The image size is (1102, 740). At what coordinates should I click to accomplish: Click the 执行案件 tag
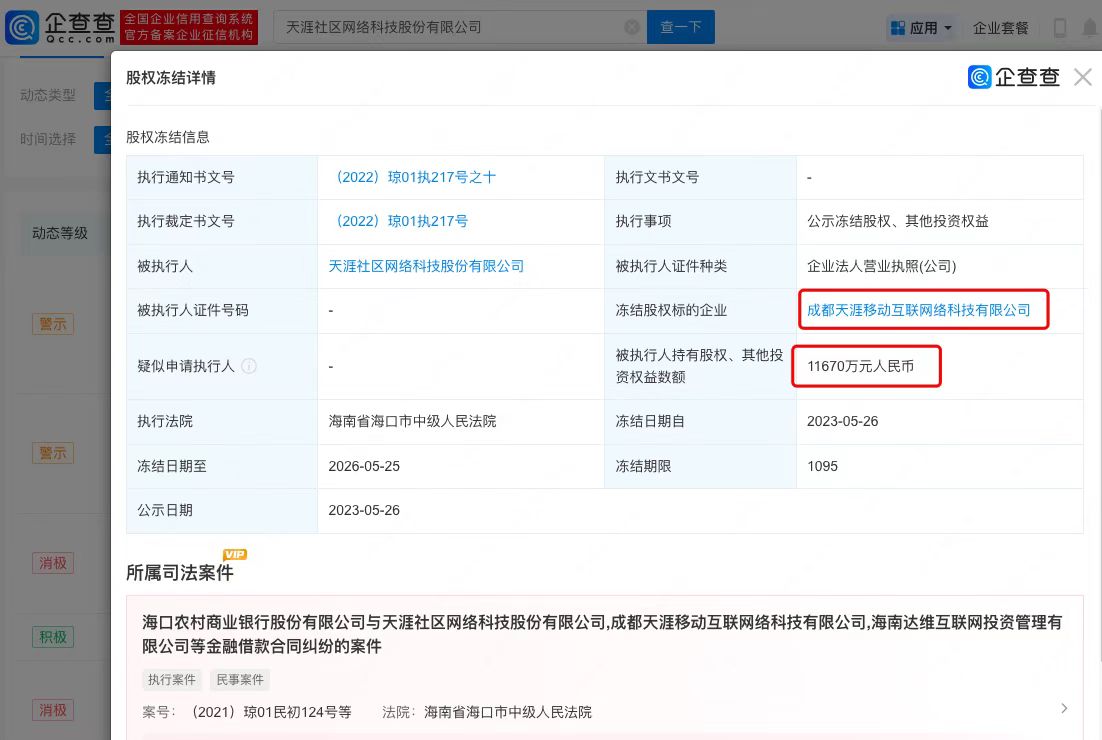(x=171, y=680)
